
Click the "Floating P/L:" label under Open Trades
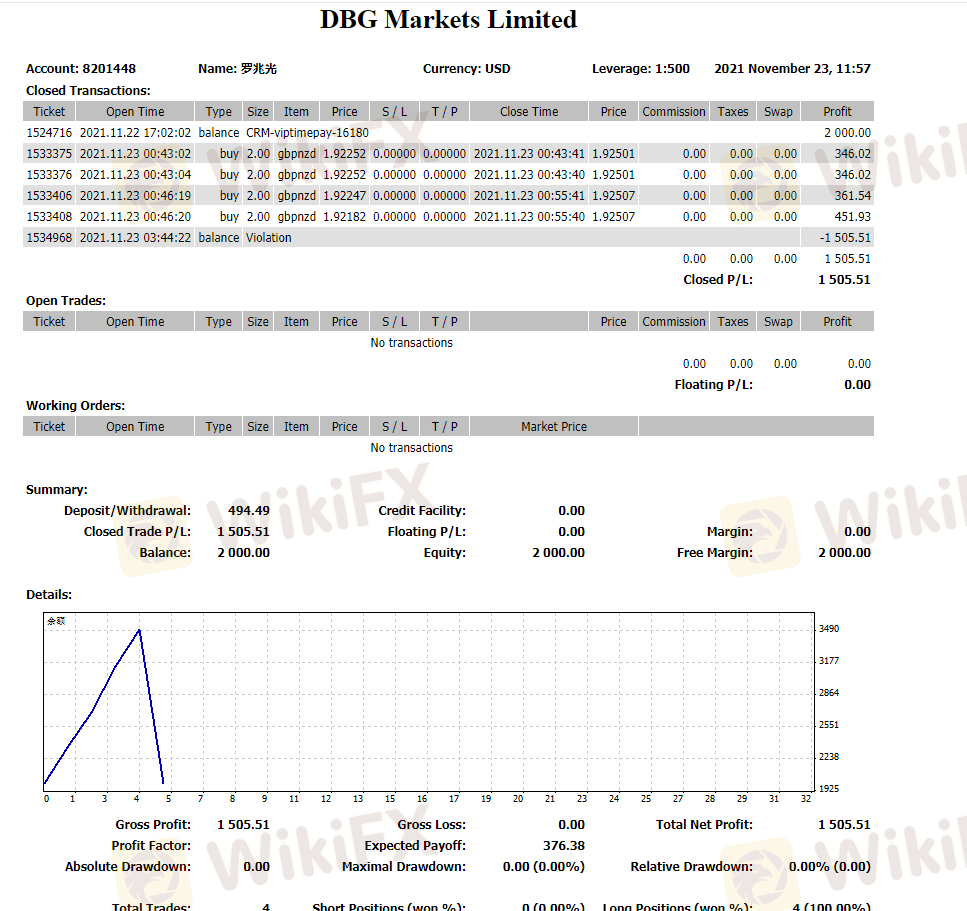coord(714,384)
